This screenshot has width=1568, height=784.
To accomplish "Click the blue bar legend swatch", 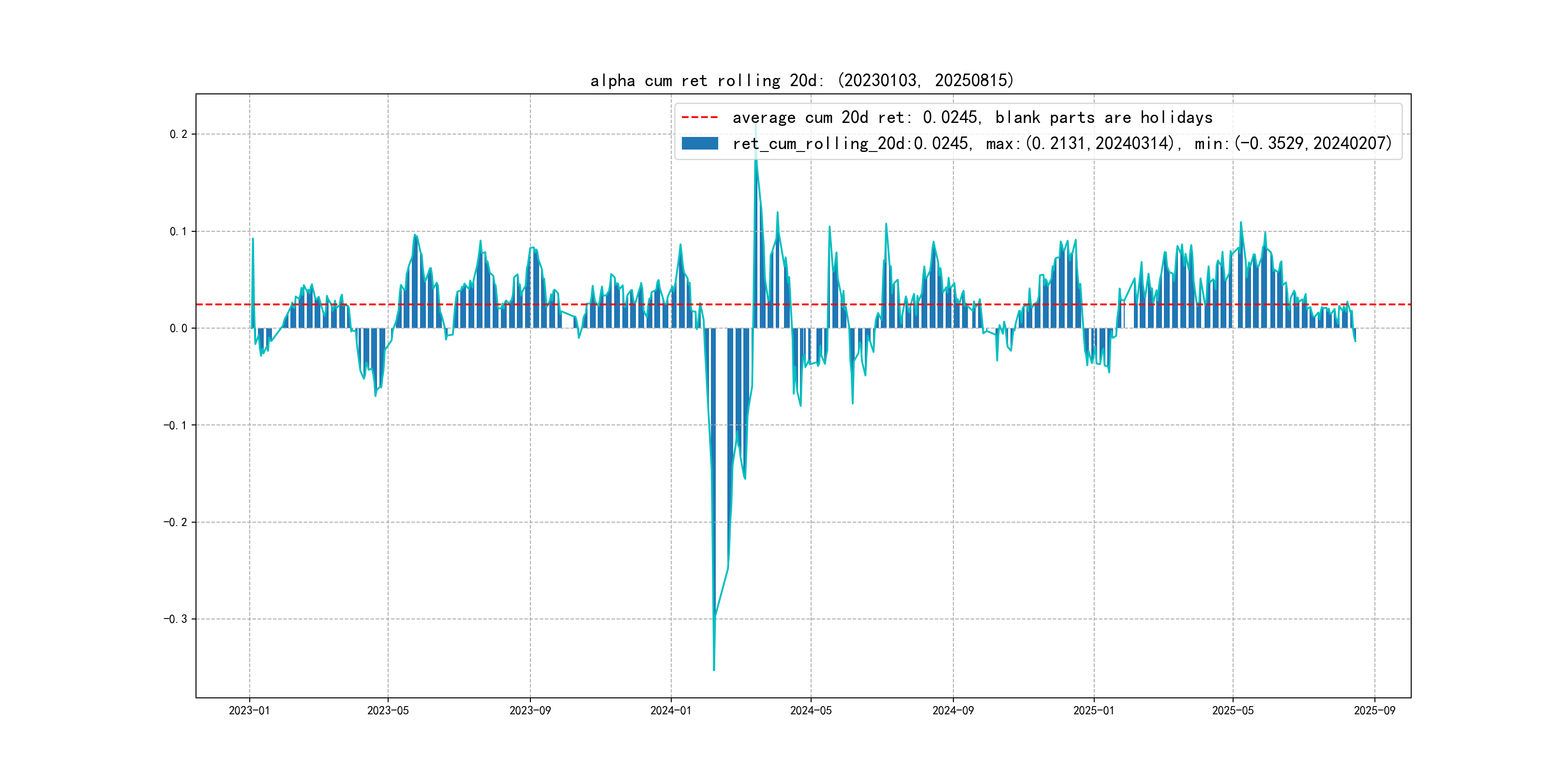I will click(x=699, y=144).
